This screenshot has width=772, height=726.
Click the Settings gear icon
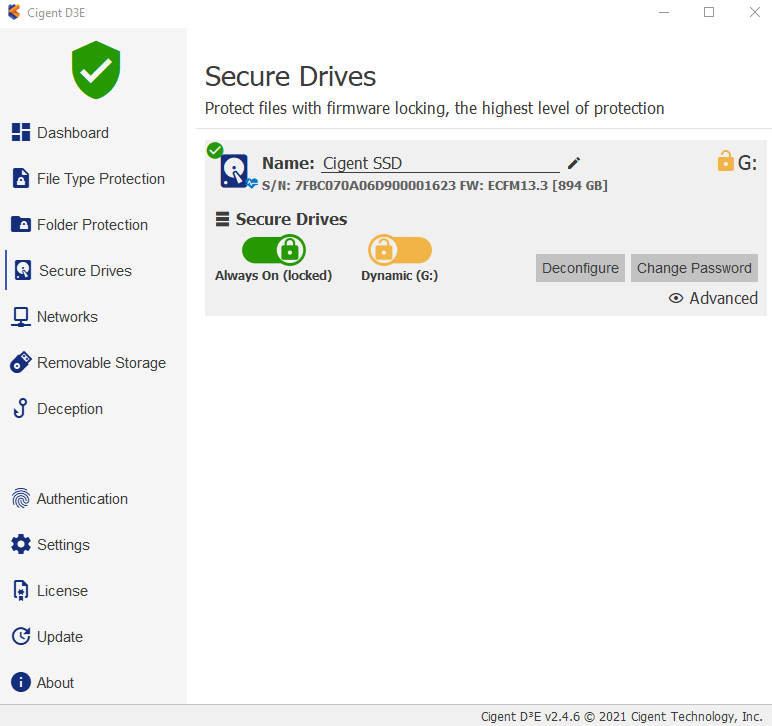pyautogui.click(x=21, y=544)
